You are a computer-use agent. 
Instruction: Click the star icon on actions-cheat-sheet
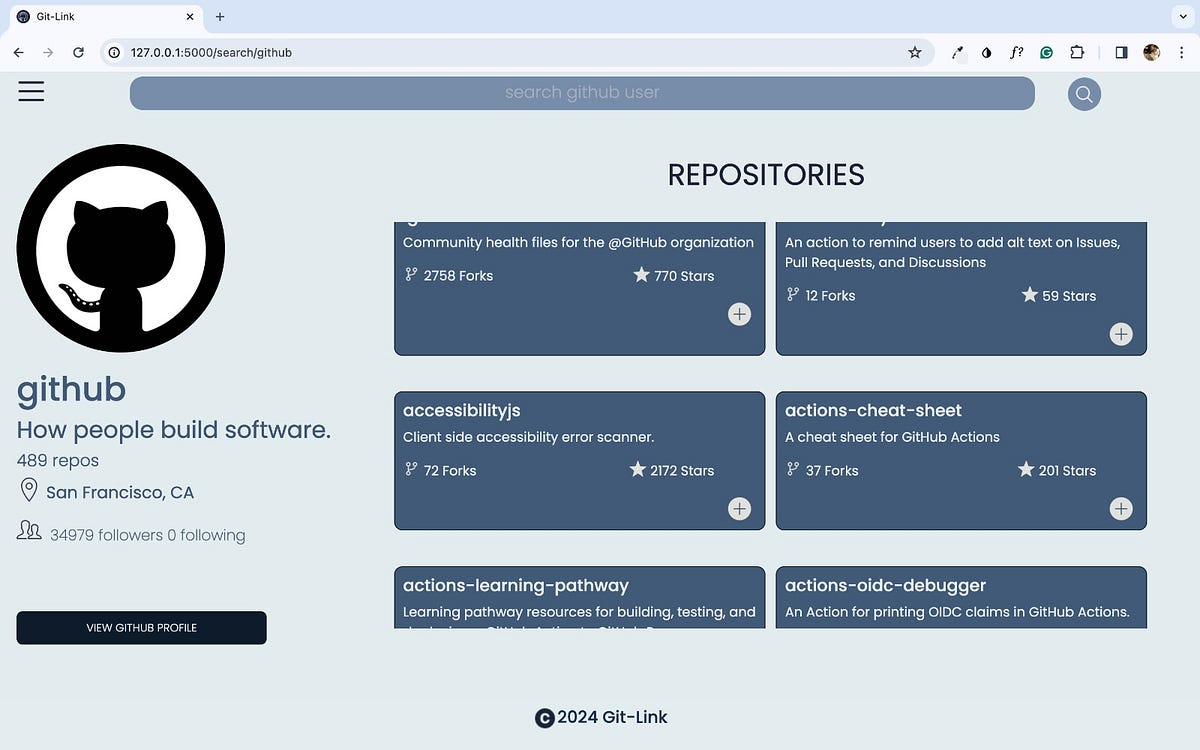click(x=1026, y=469)
